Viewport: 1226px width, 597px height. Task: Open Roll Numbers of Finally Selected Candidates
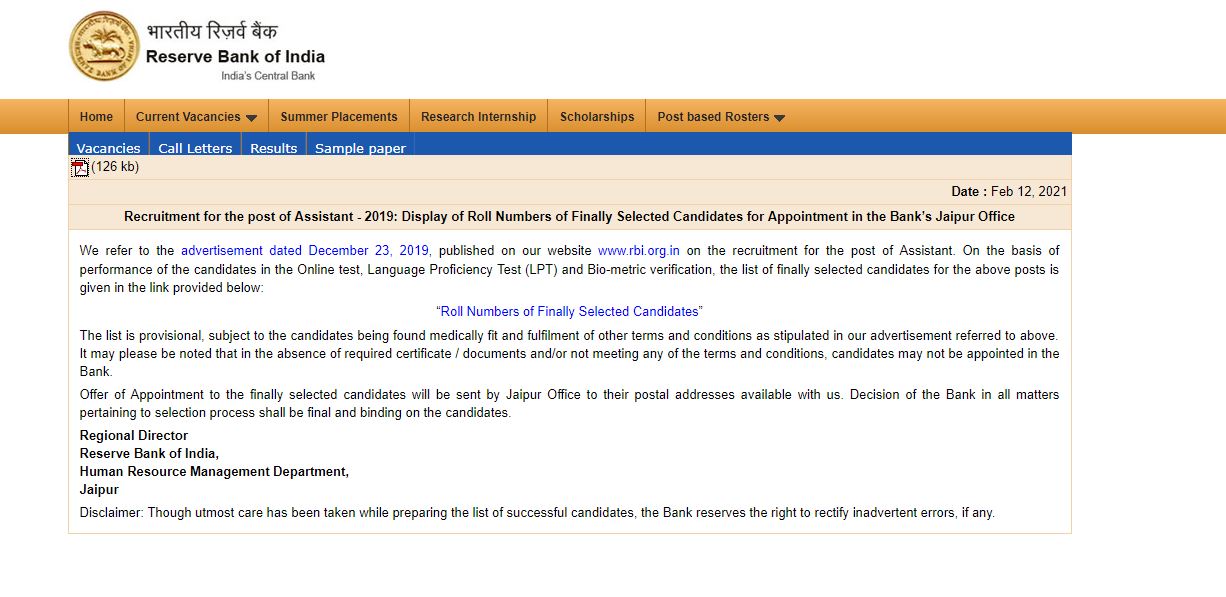click(x=570, y=311)
